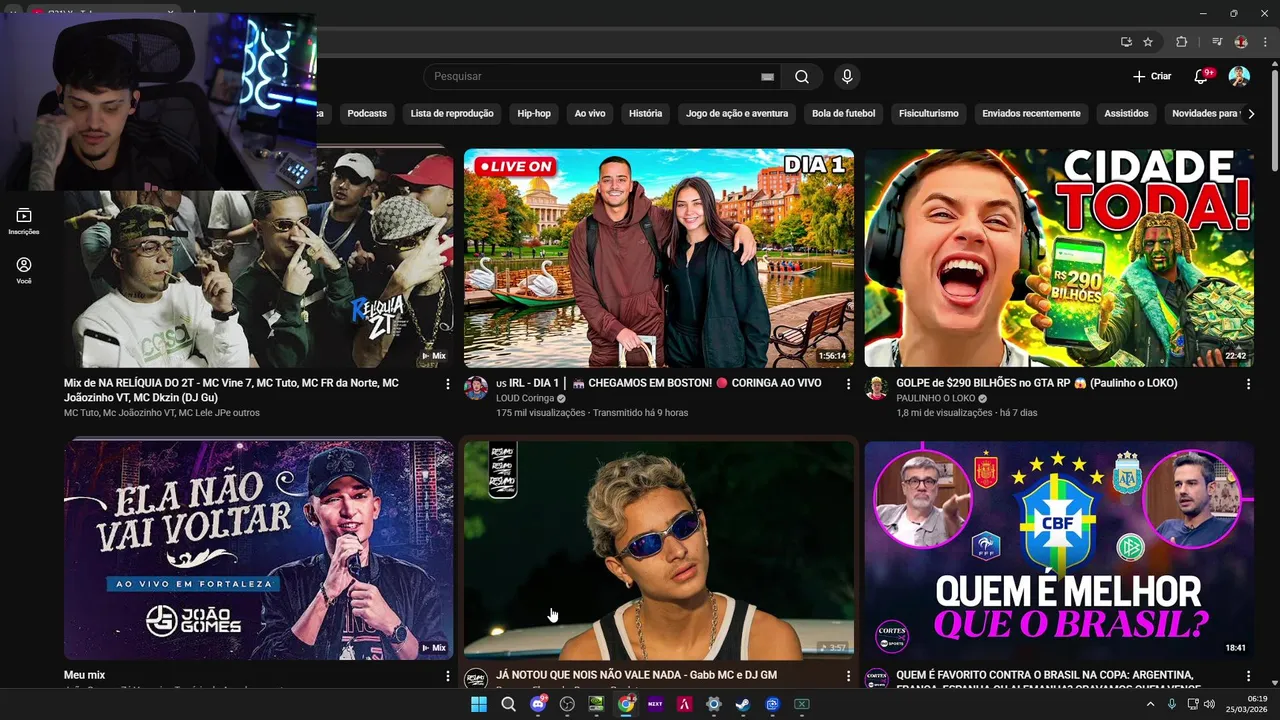Bookmark this page with star icon
This screenshot has height=720, width=1280.
[1148, 42]
